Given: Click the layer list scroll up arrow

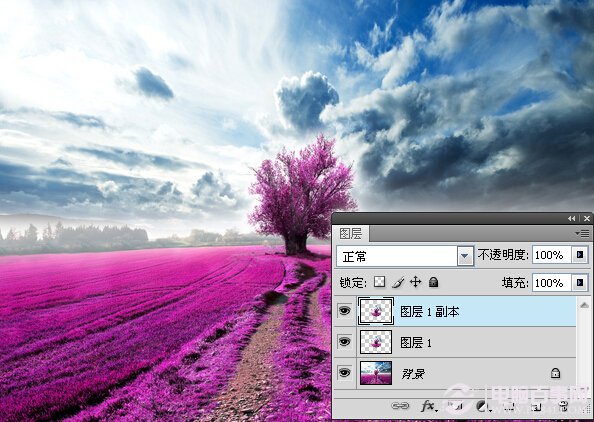Looking at the screenshot, I should point(584,305).
